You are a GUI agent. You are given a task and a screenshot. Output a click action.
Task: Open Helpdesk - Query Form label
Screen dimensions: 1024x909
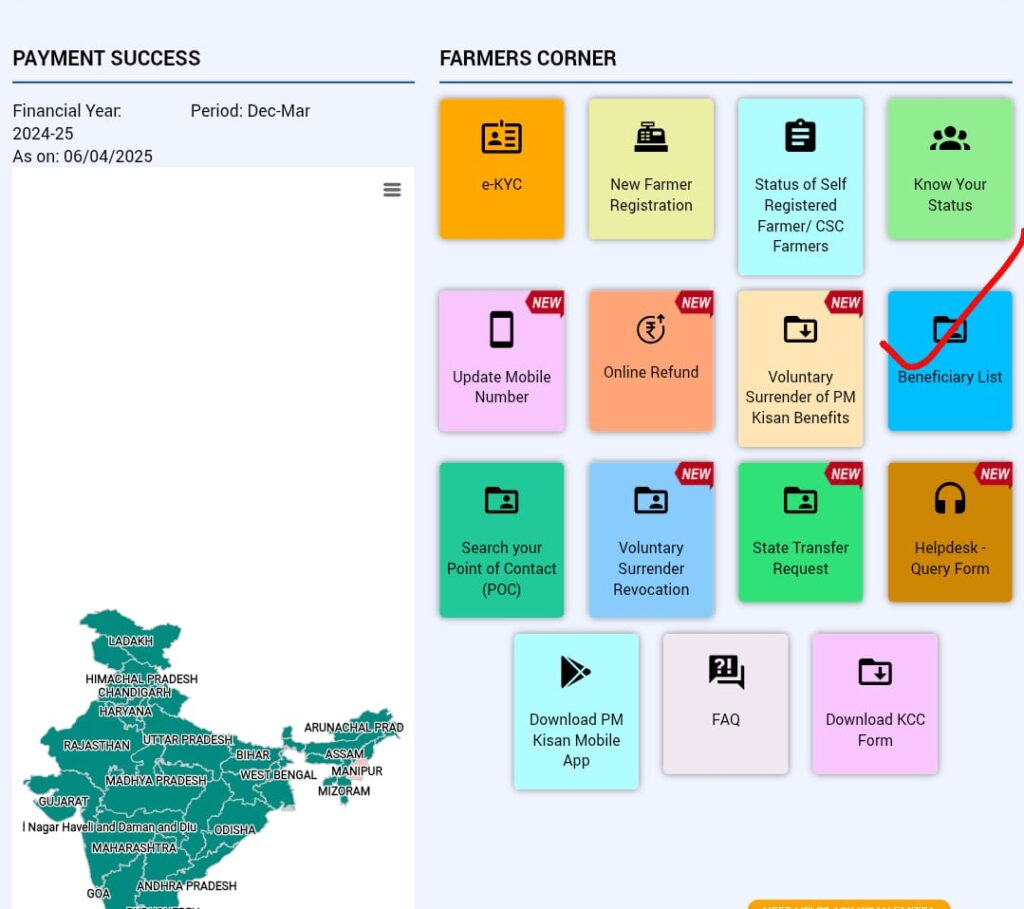[x=950, y=558]
